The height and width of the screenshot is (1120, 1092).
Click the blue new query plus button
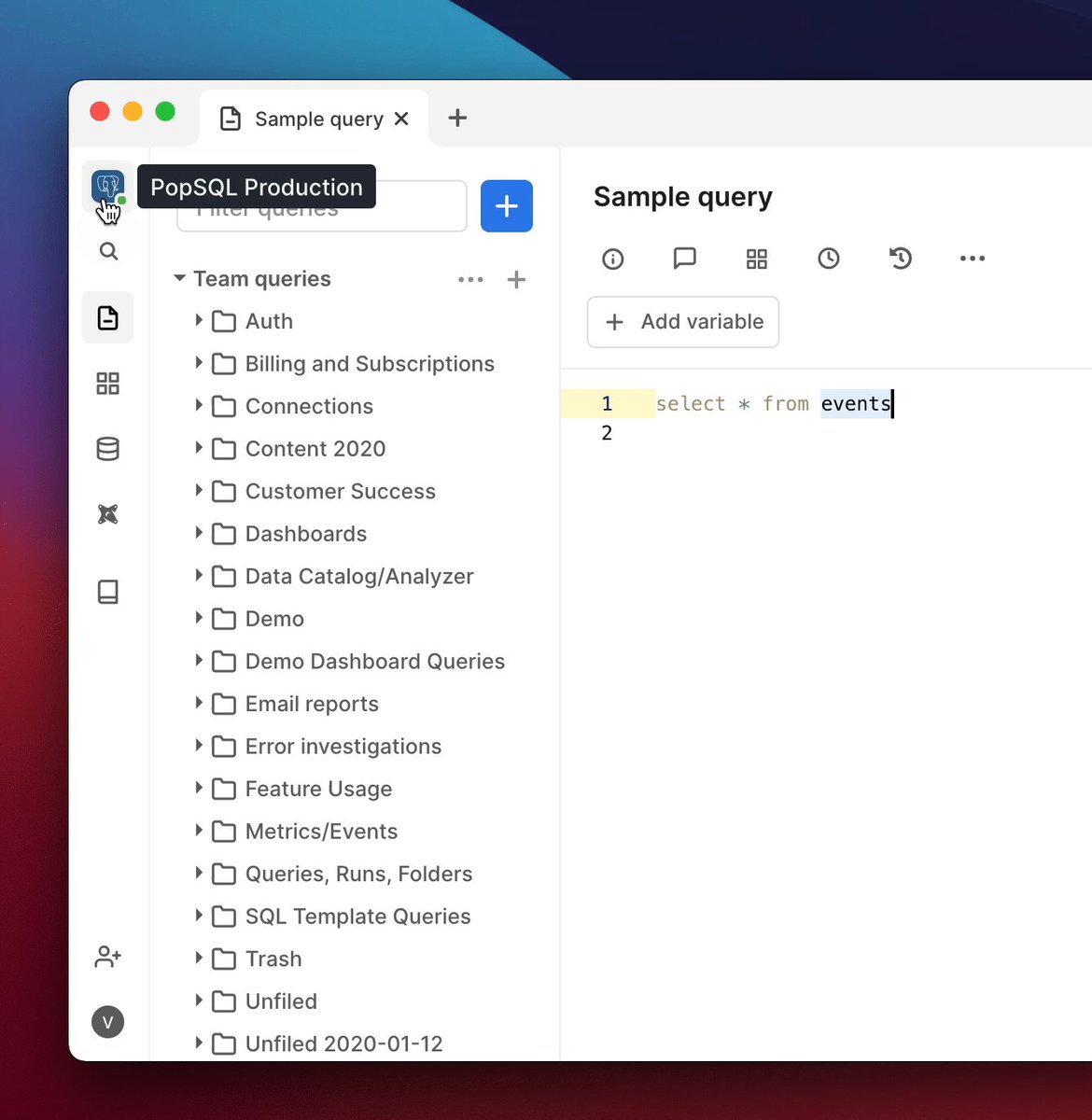pyautogui.click(x=507, y=206)
